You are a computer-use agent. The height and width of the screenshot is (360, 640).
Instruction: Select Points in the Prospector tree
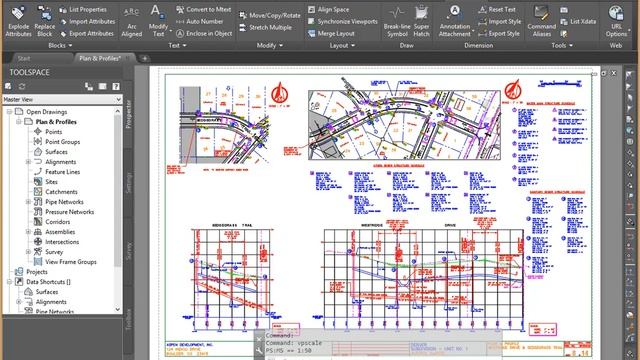click(x=53, y=131)
